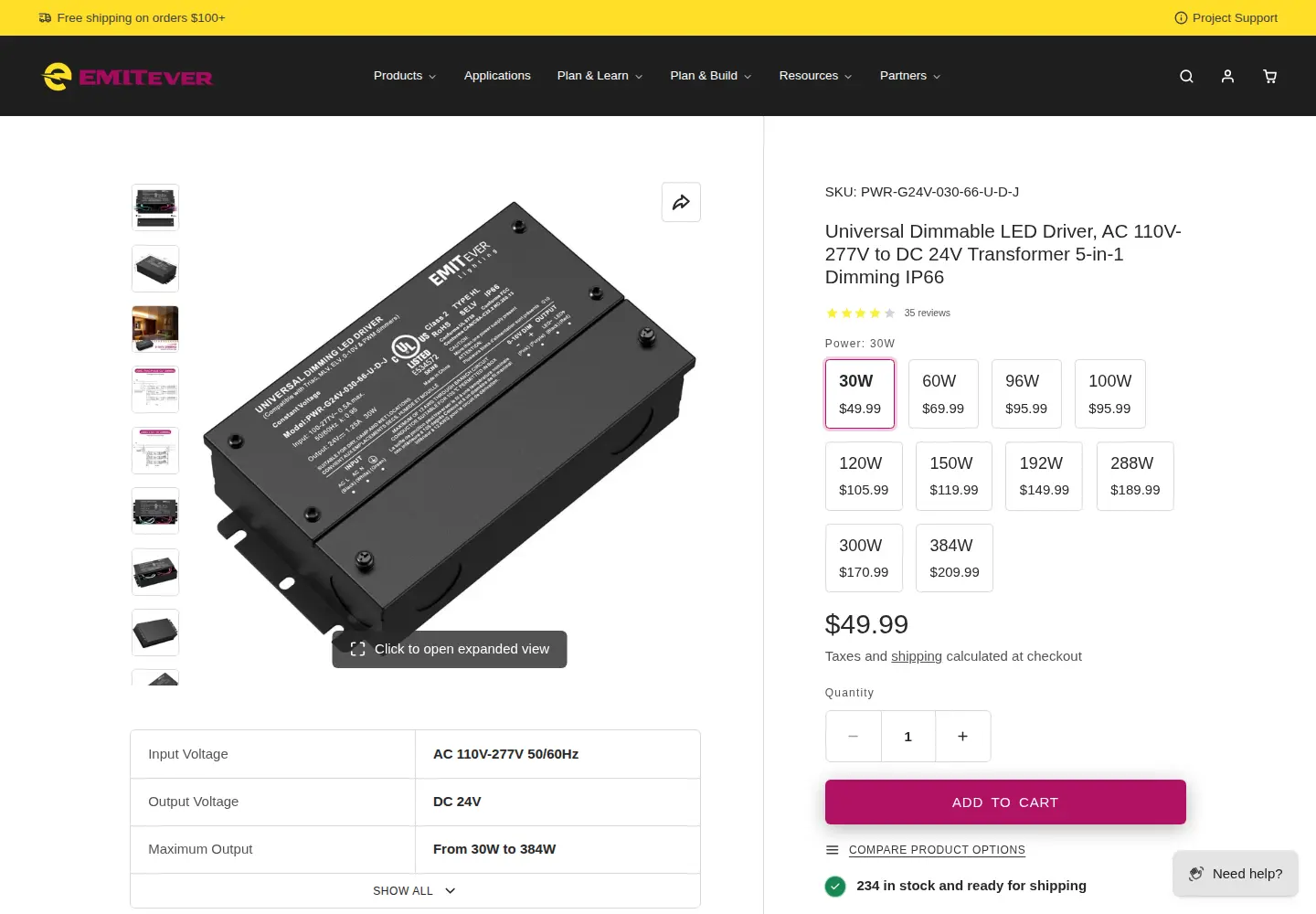The width and height of the screenshot is (1316, 914).
Task: Select the 150W $119.99 power option
Action: click(954, 476)
